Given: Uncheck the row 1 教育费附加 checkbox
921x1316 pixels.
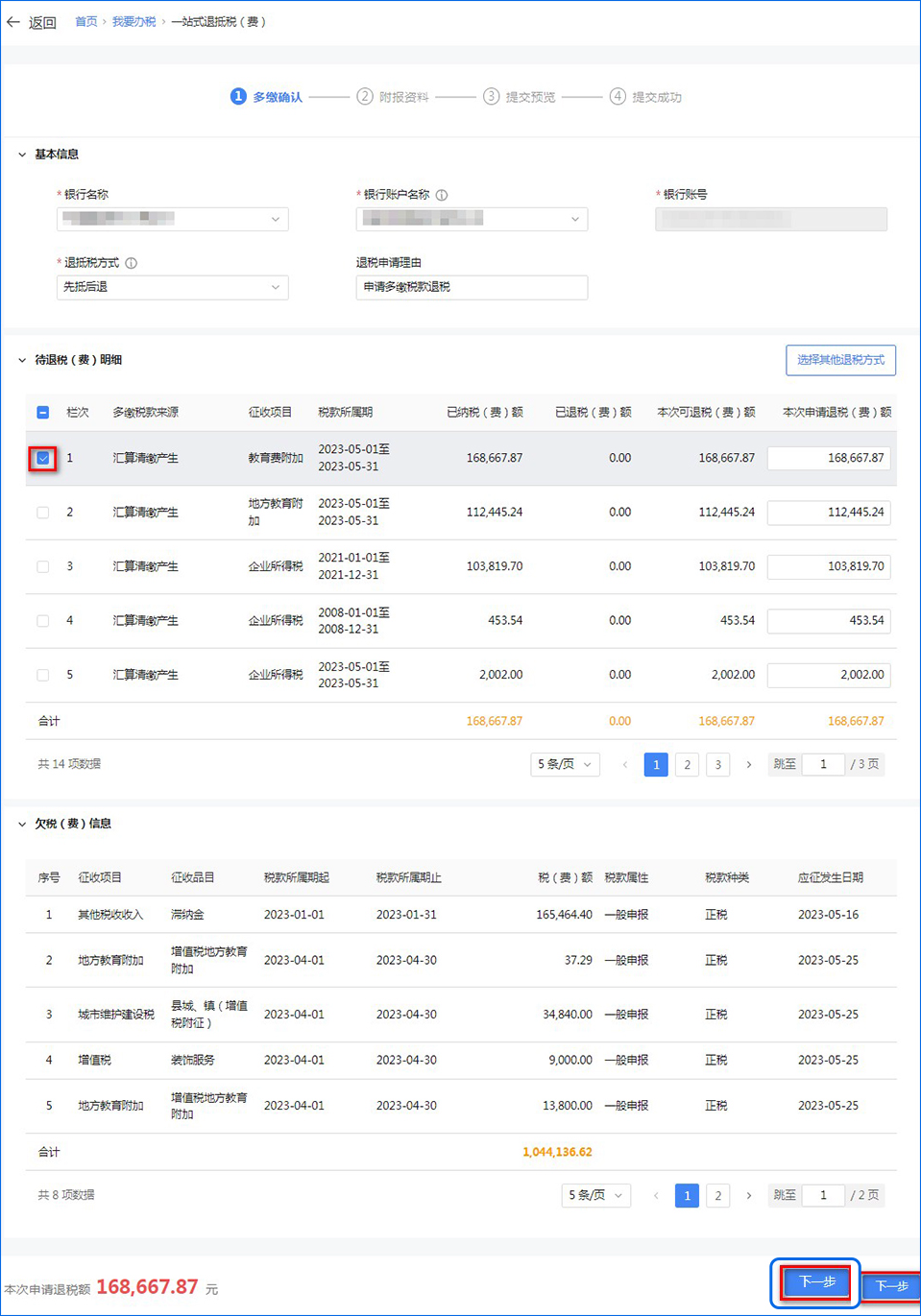Looking at the screenshot, I should click(43, 459).
